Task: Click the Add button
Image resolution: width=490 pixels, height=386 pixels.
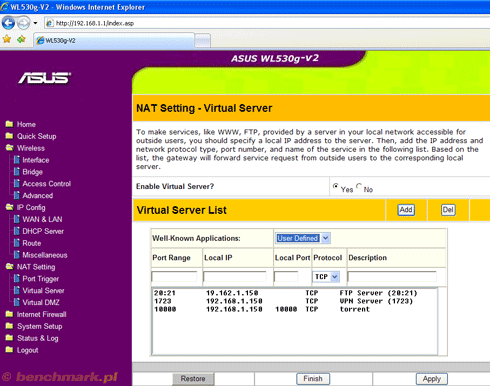Action: pyautogui.click(x=406, y=210)
